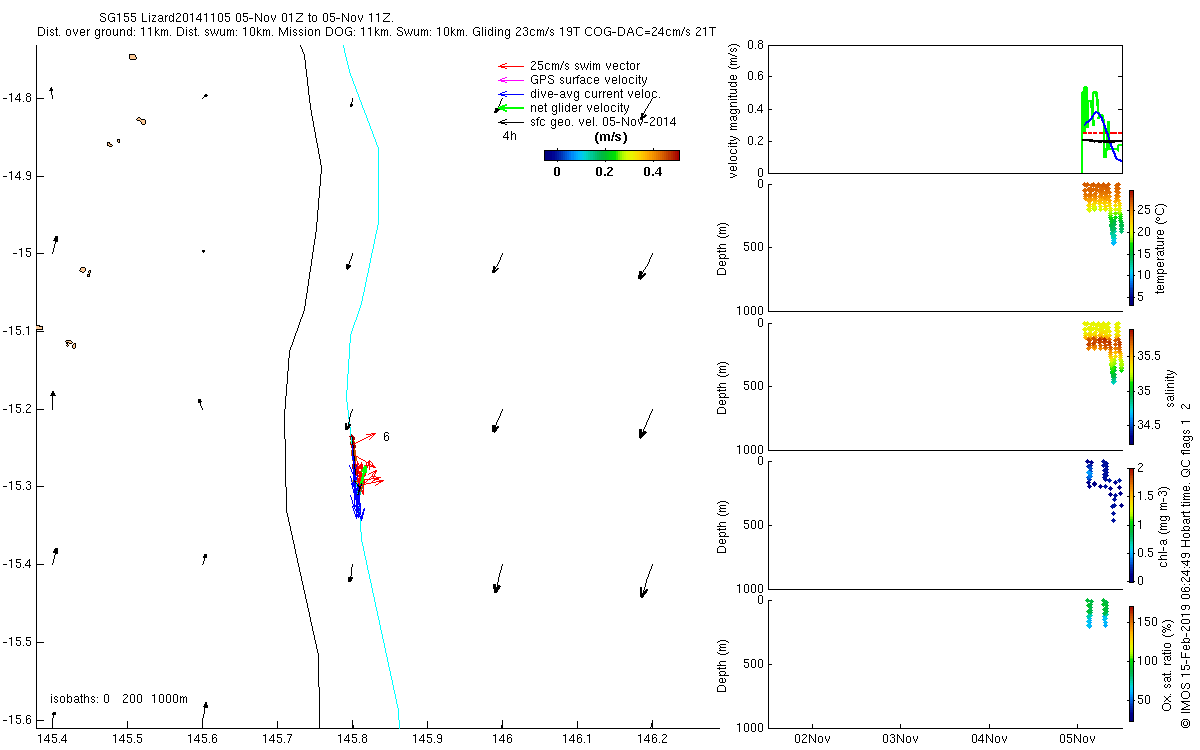The image size is (1200, 750).
Task: Click the Ox. sat. ratio colorbar
Action: [1130, 664]
